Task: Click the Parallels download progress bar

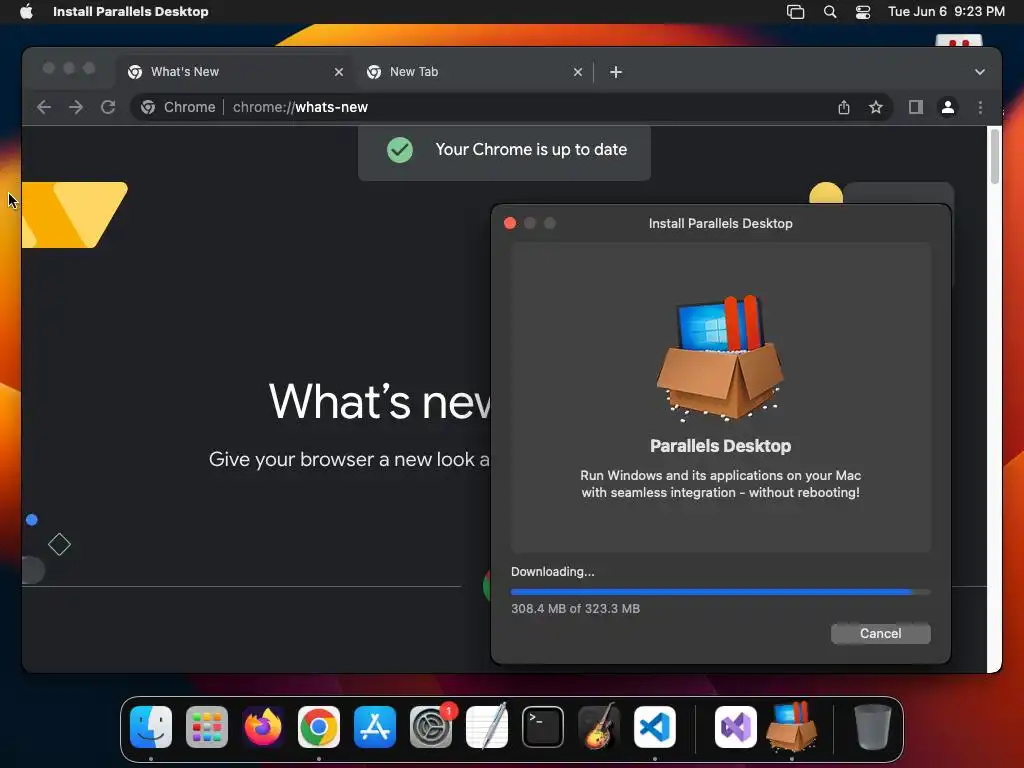Action: [720, 592]
